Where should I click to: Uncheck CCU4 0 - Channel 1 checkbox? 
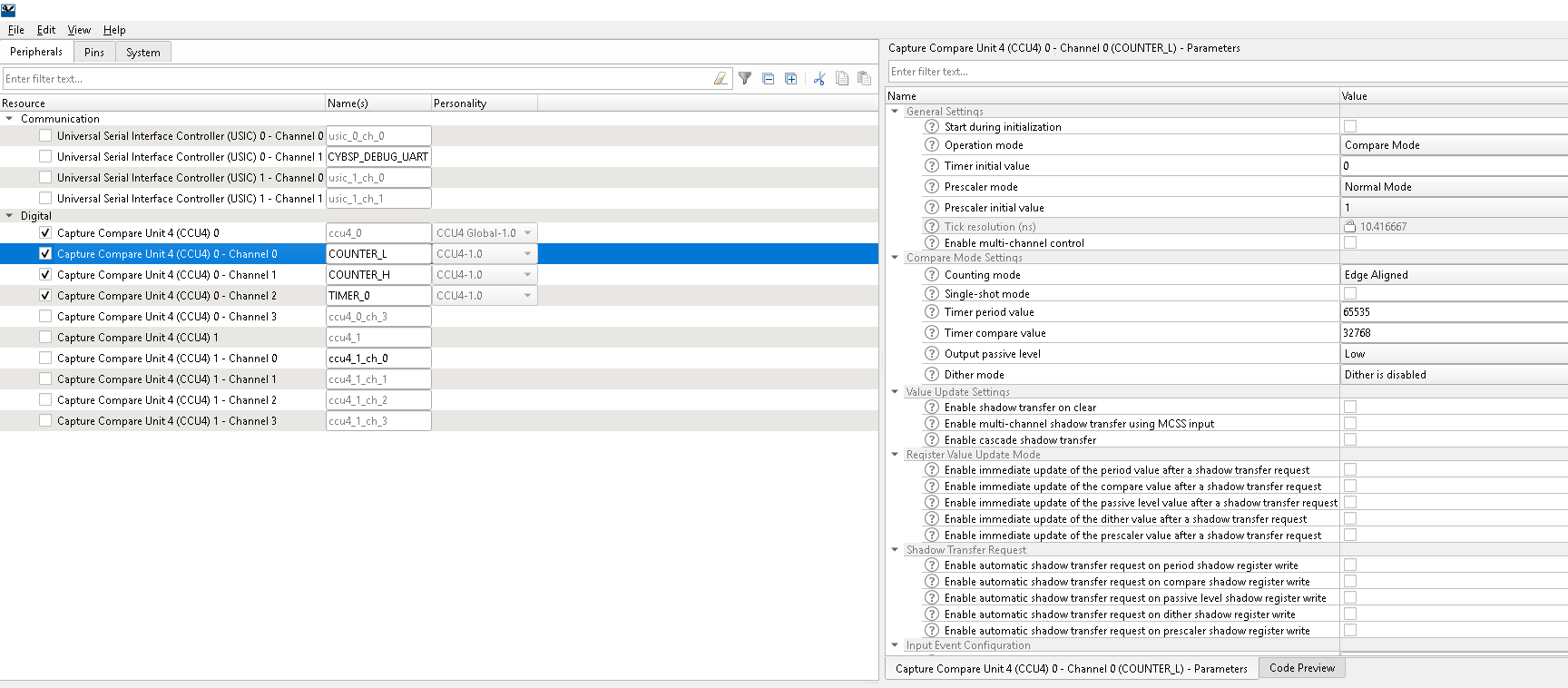point(45,274)
